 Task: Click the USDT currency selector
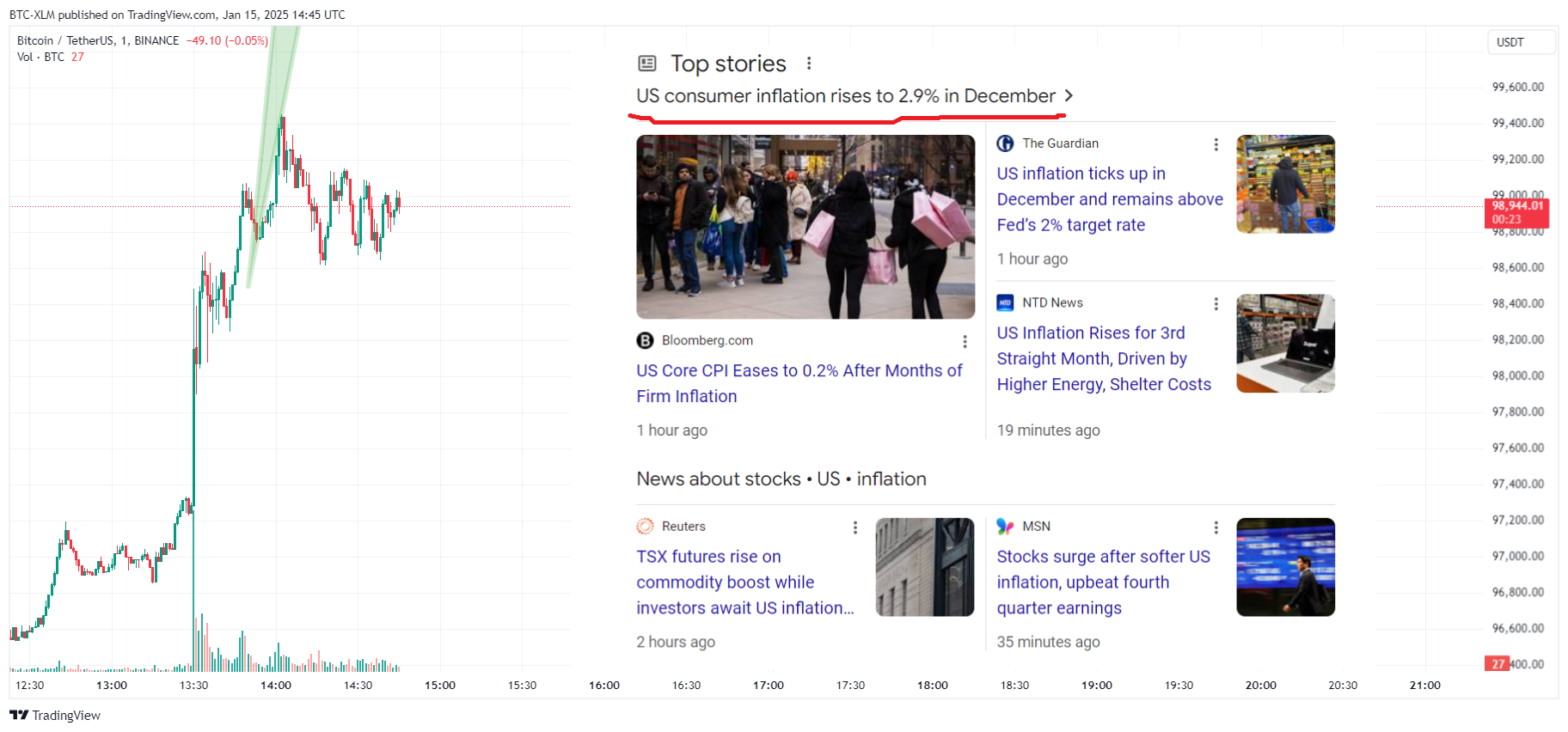(1521, 42)
